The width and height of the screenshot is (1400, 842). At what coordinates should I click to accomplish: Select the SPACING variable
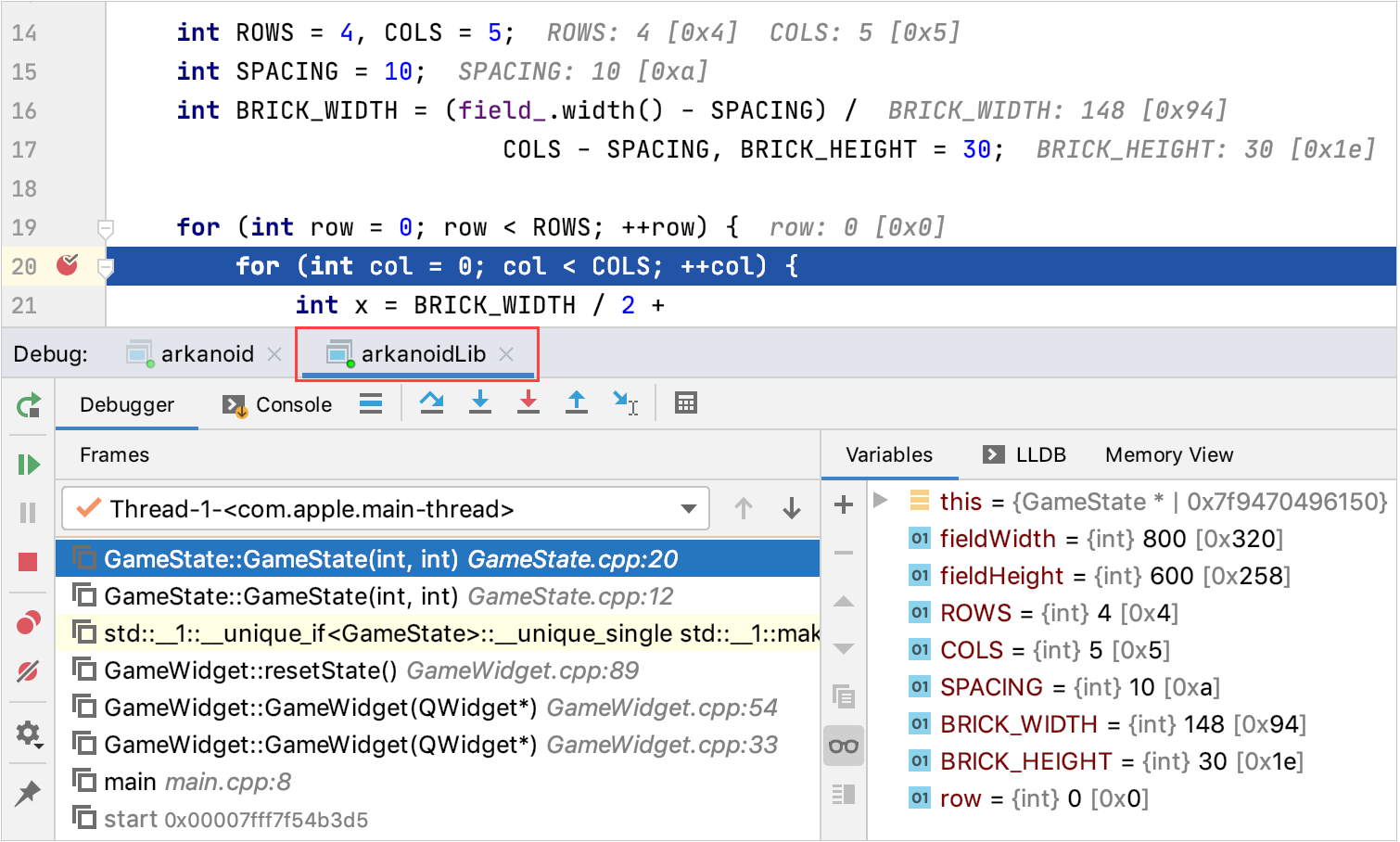pos(1131,687)
